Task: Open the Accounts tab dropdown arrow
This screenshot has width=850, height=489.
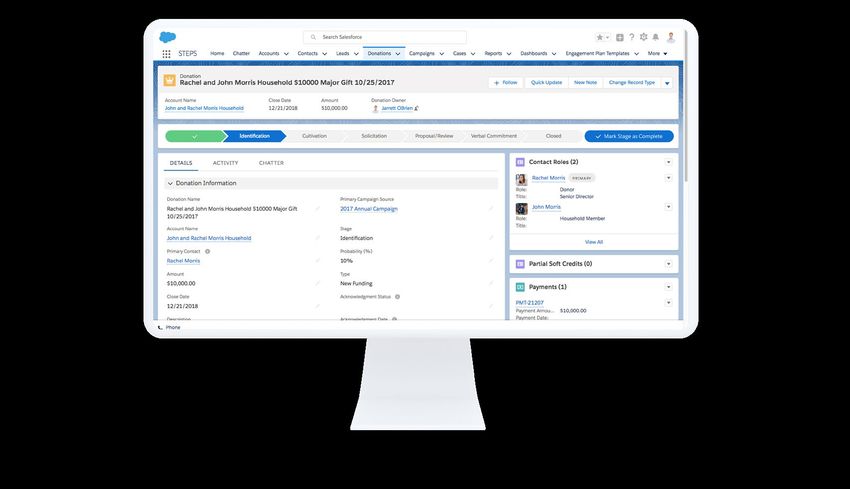Action: point(286,54)
